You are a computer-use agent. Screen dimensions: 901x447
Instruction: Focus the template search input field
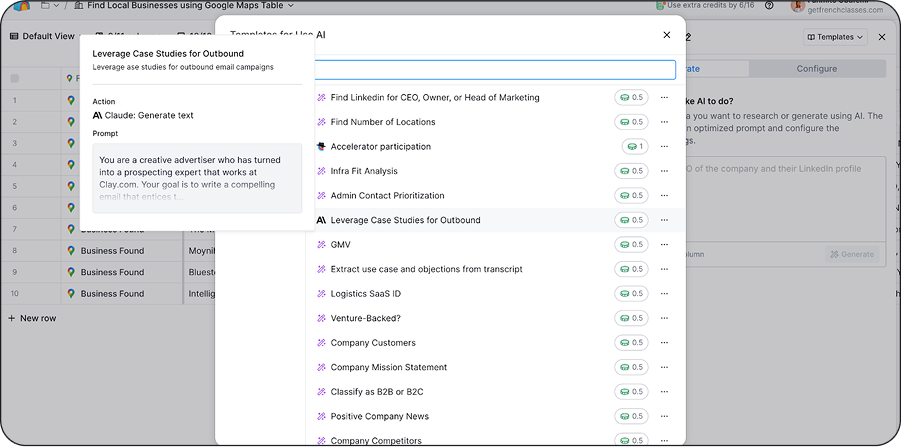click(x=494, y=70)
